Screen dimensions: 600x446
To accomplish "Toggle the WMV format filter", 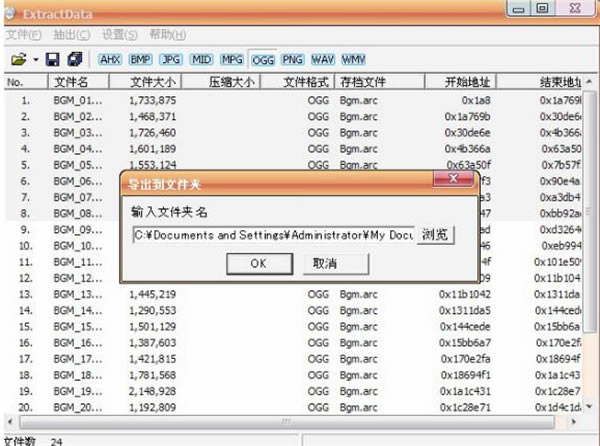I will click(x=353, y=59).
